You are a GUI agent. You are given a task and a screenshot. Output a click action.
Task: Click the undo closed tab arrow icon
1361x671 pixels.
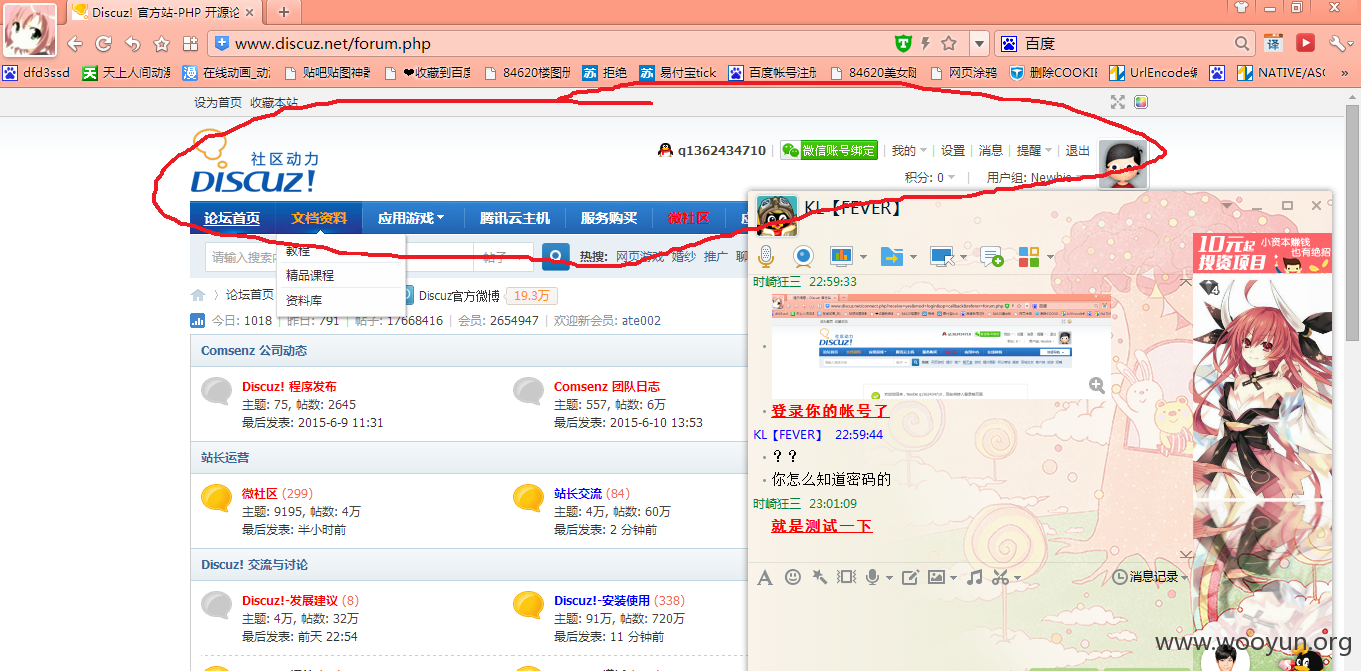pyautogui.click(x=132, y=44)
